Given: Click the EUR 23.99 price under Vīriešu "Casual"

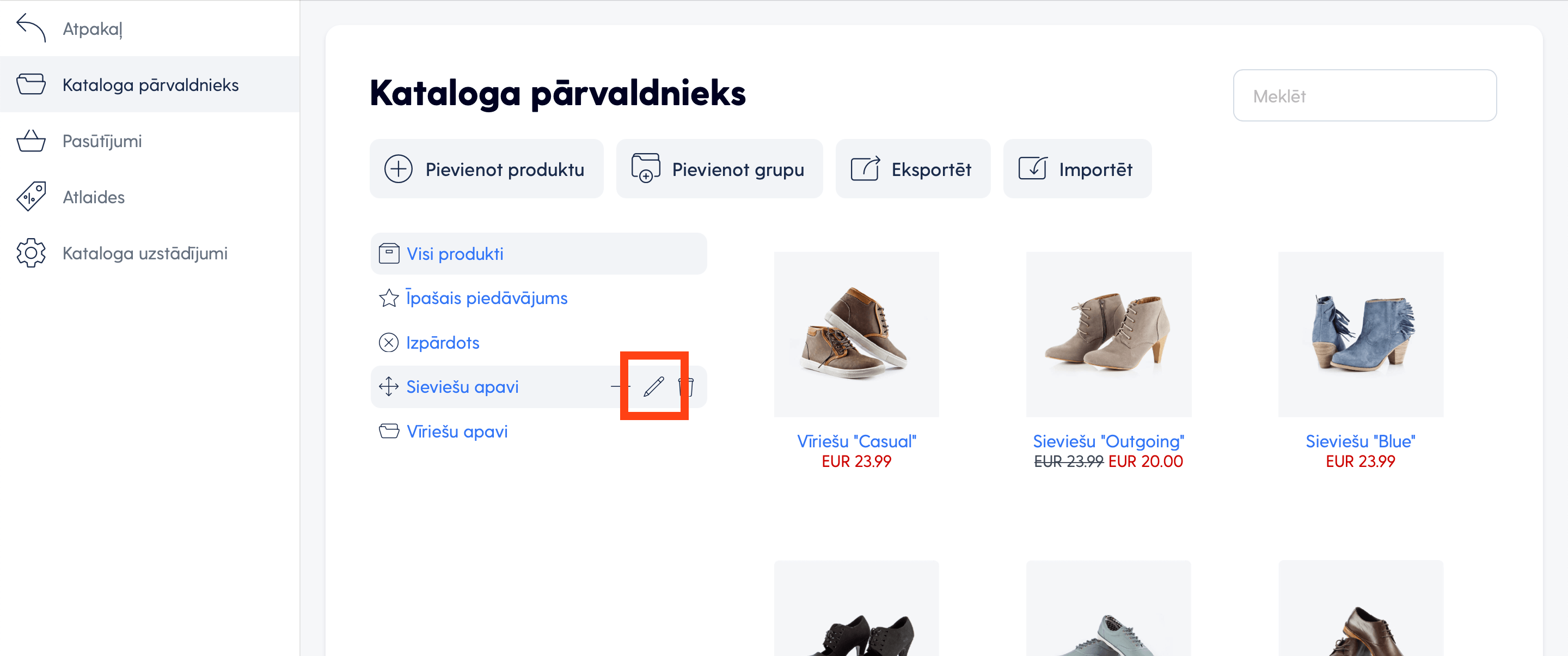Looking at the screenshot, I should [856, 461].
